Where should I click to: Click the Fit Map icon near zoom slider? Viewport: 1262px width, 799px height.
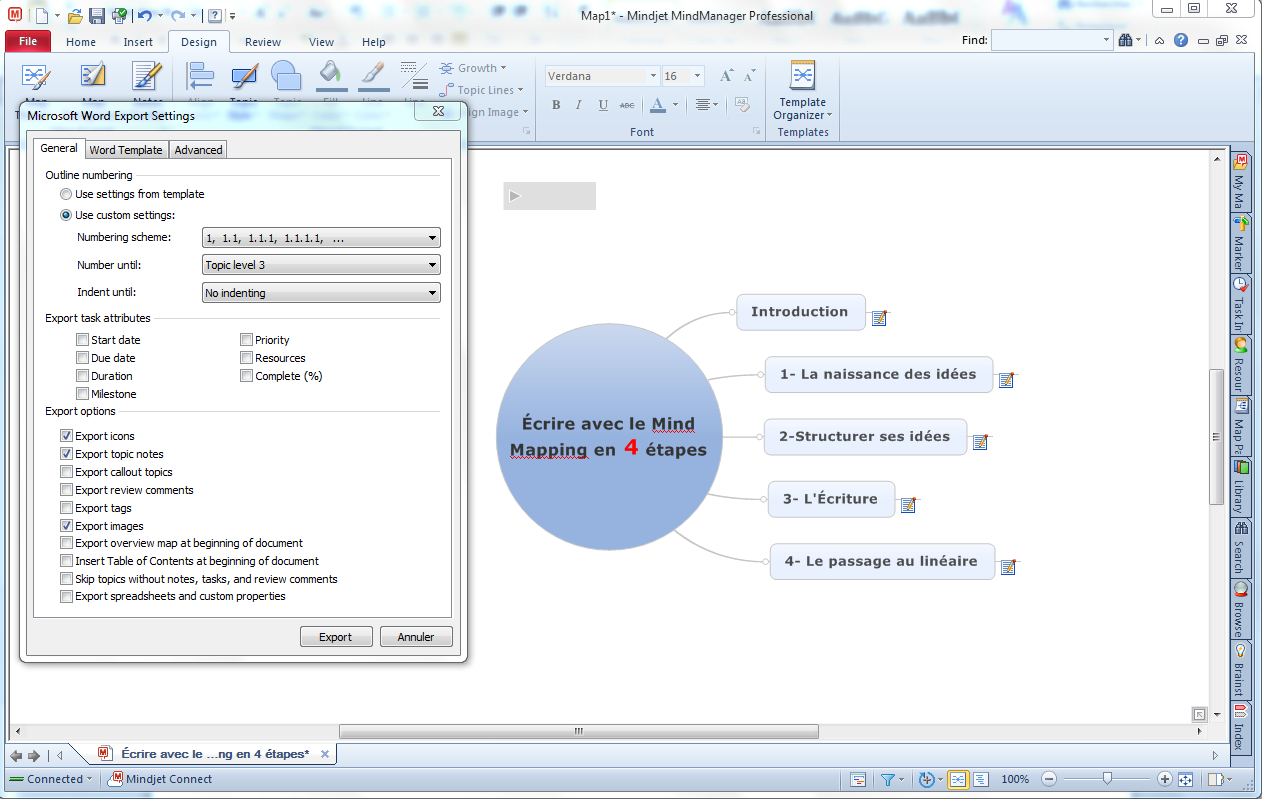pyautogui.click(x=1185, y=779)
